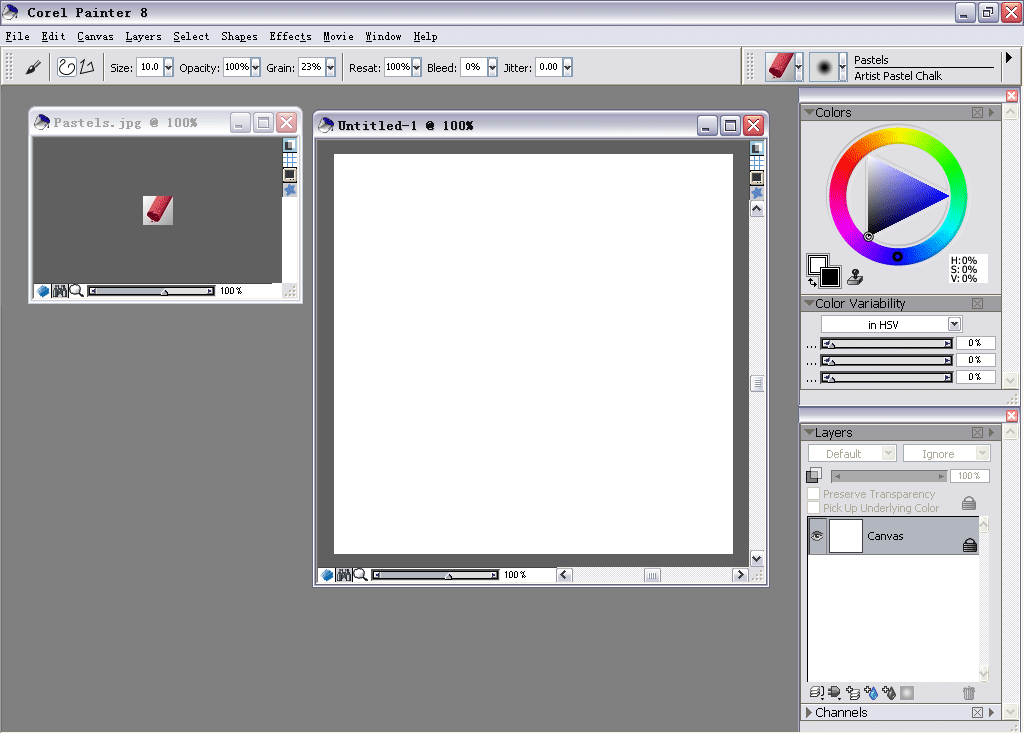Enable the Pick Up Underlying Color checkbox

click(x=814, y=507)
